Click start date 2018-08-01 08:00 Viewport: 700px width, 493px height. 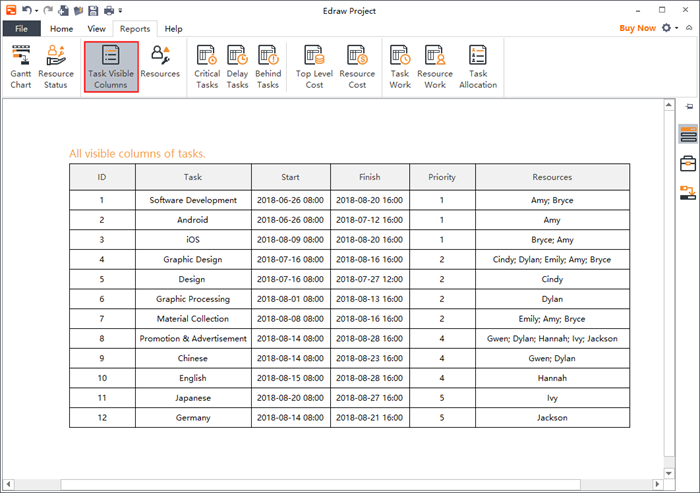pyautogui.click(x=290, y=299)
